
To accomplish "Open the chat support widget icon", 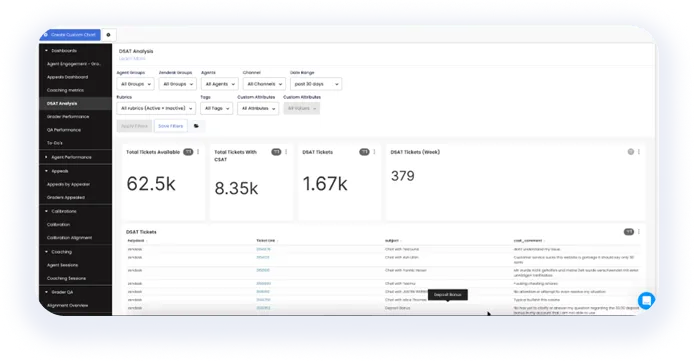I will click(x=646, y=301).
